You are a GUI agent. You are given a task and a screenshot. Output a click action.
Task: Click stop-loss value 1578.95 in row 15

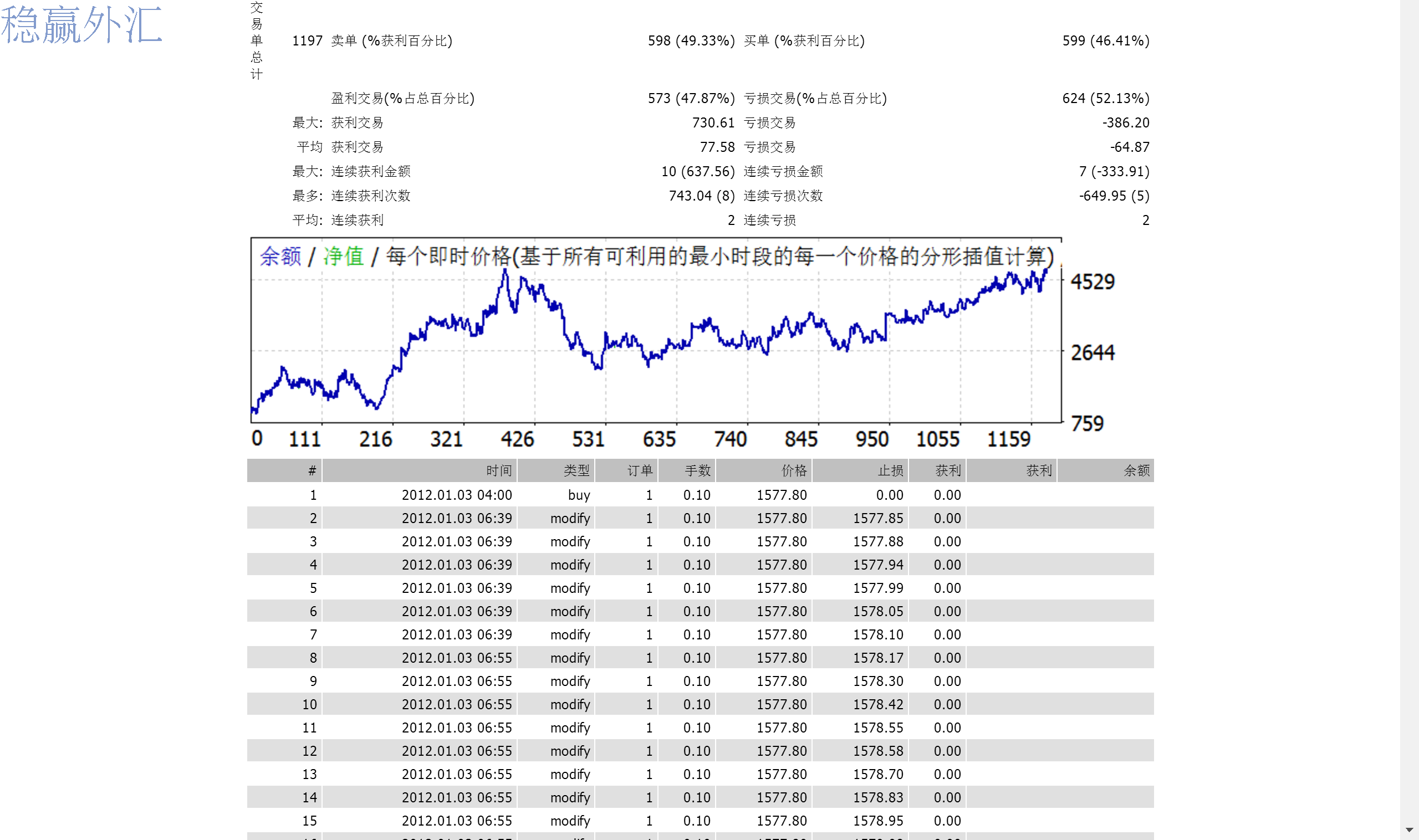[877, 821]
